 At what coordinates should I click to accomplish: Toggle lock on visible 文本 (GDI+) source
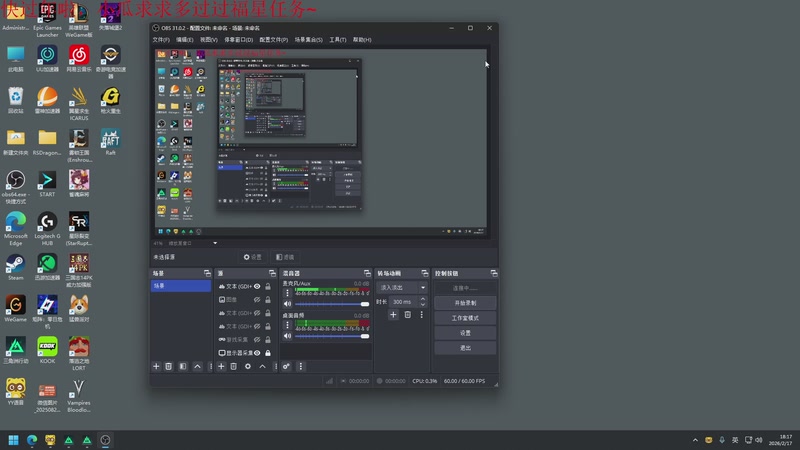[268, 287]
